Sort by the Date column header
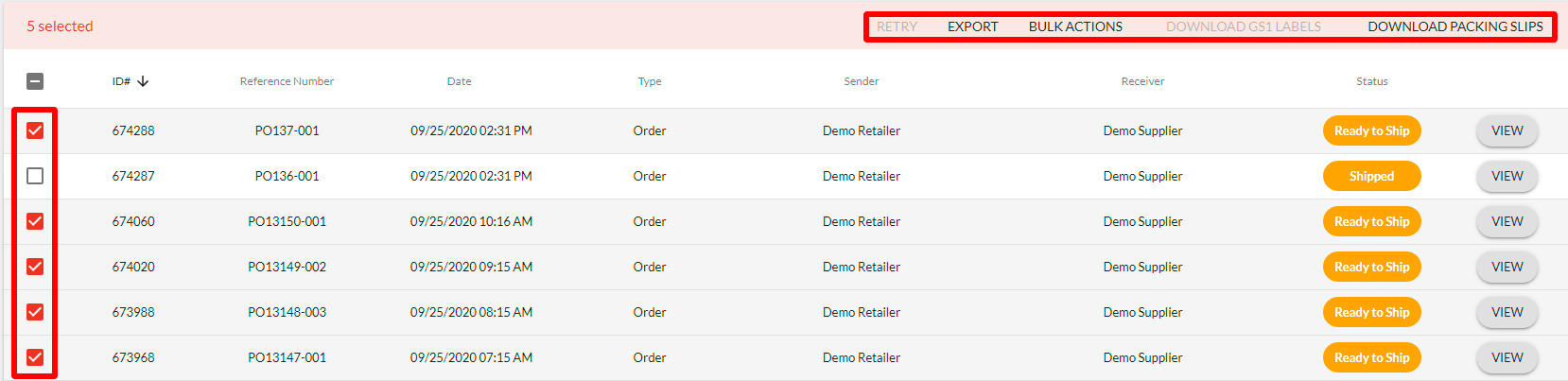This screenshot has width=1568, height=381. 459,81
